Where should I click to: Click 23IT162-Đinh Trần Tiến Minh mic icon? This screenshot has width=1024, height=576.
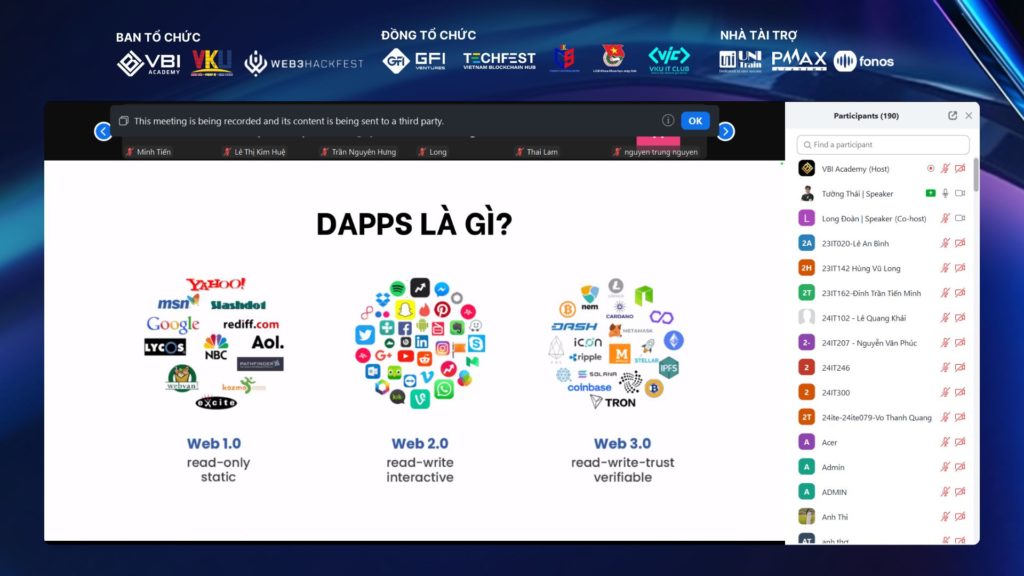[x=945, y=293]
